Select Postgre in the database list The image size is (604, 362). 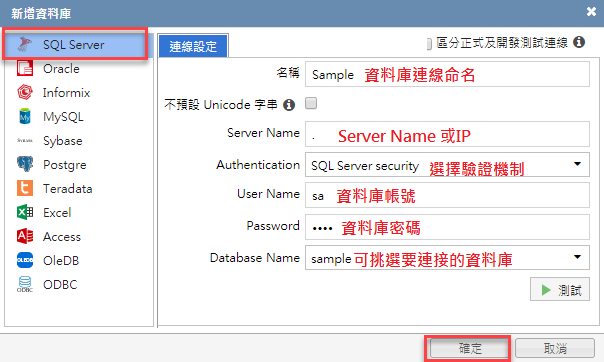(x=65, y=165)
